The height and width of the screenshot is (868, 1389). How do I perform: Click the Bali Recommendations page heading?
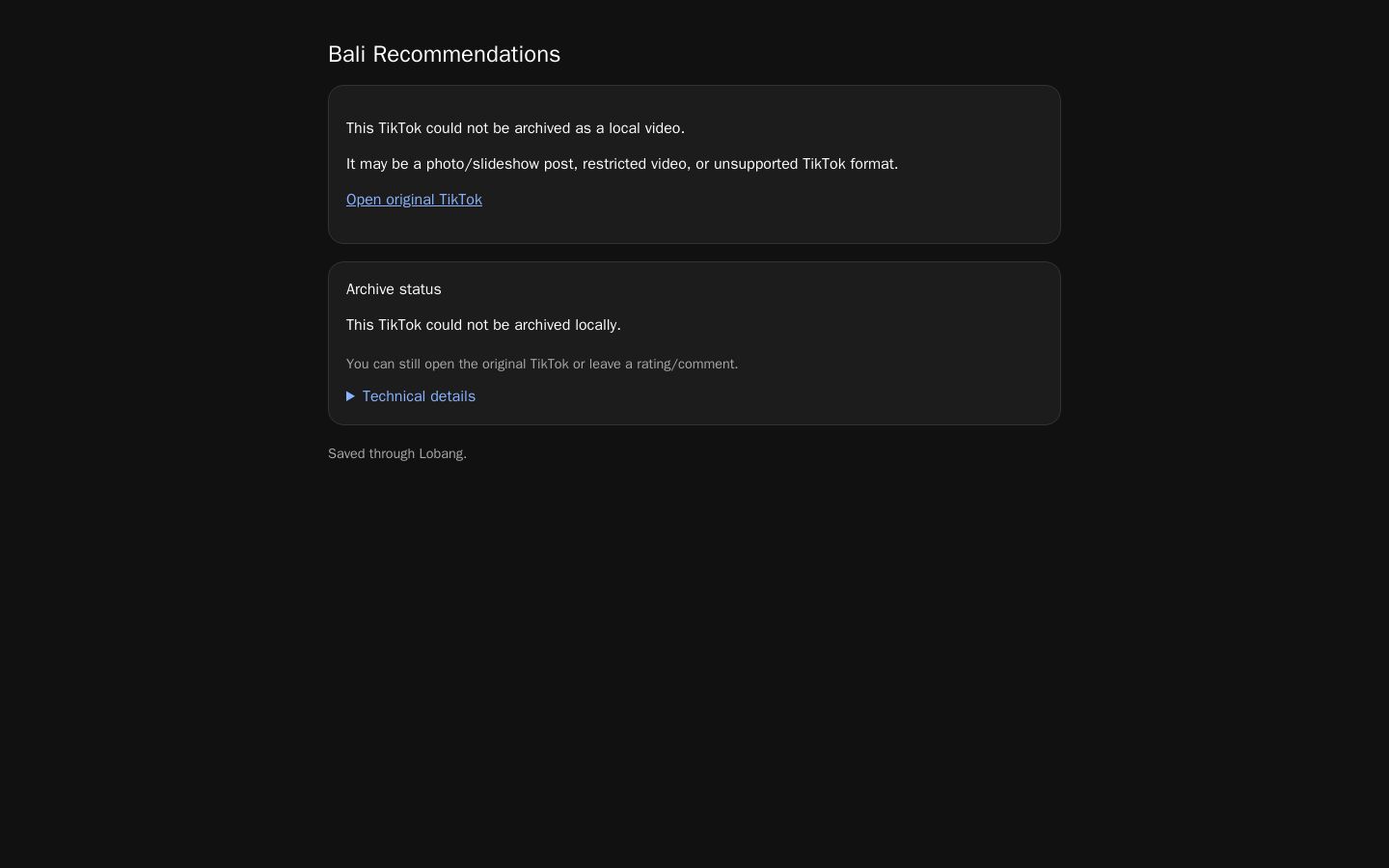[x=444, y=54]
